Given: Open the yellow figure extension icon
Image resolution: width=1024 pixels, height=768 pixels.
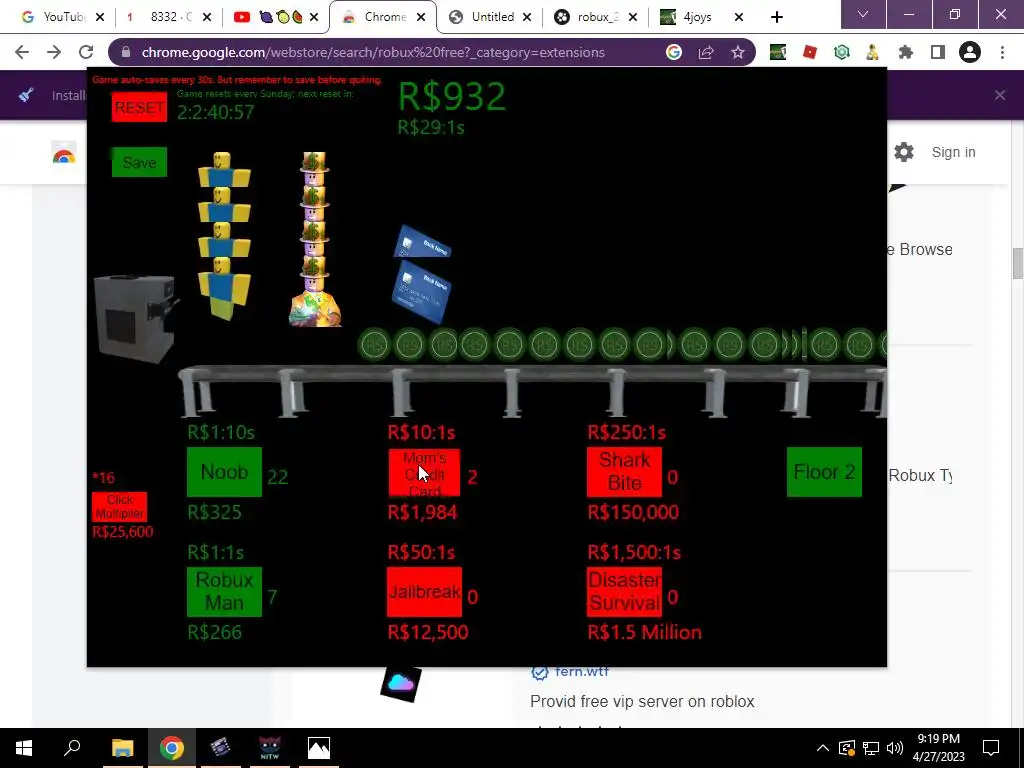Looking at the screenshot, I should (873, 52).
